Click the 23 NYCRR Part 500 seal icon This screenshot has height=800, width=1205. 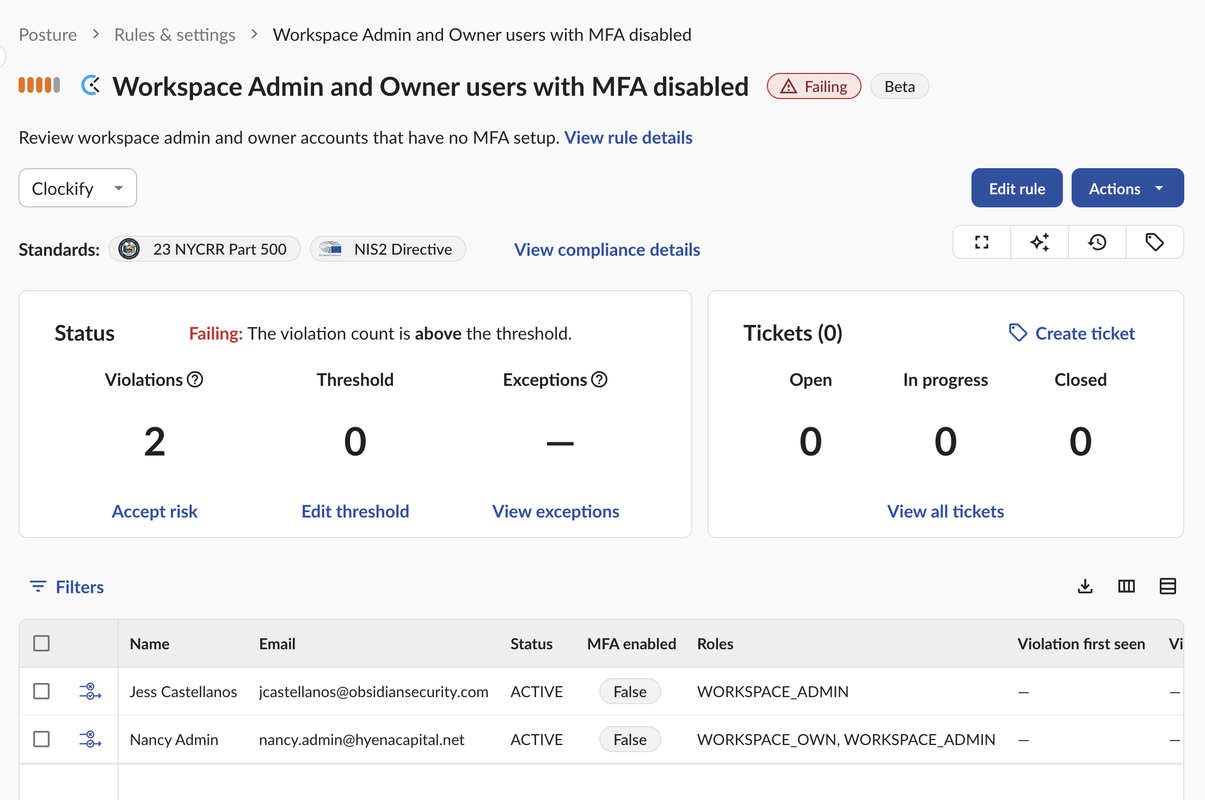(129, 249)
